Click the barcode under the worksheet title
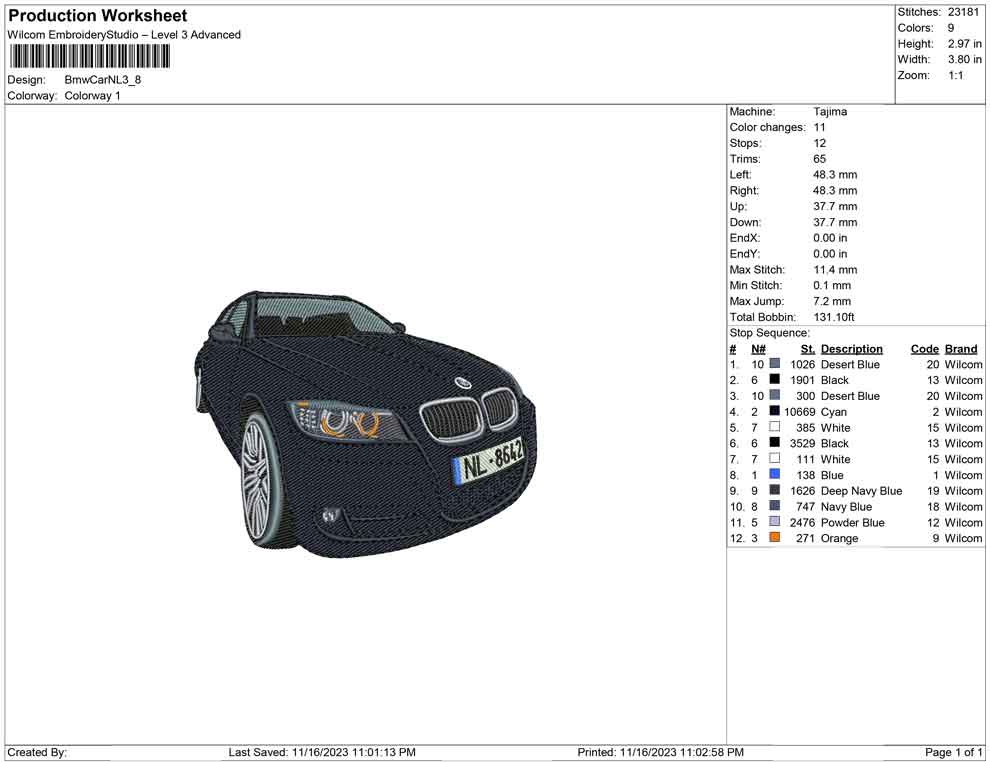The height and width of the screenshot is (762, 990). 89,57
